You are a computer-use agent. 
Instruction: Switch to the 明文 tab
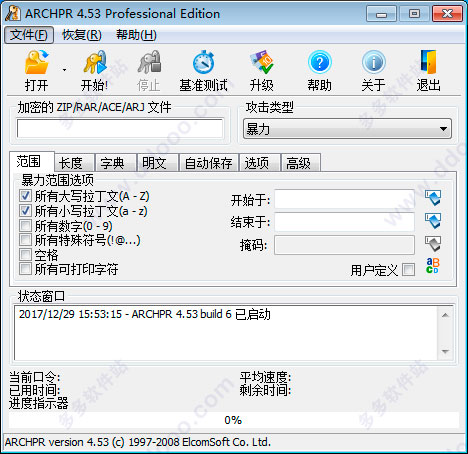coord(158,163)
